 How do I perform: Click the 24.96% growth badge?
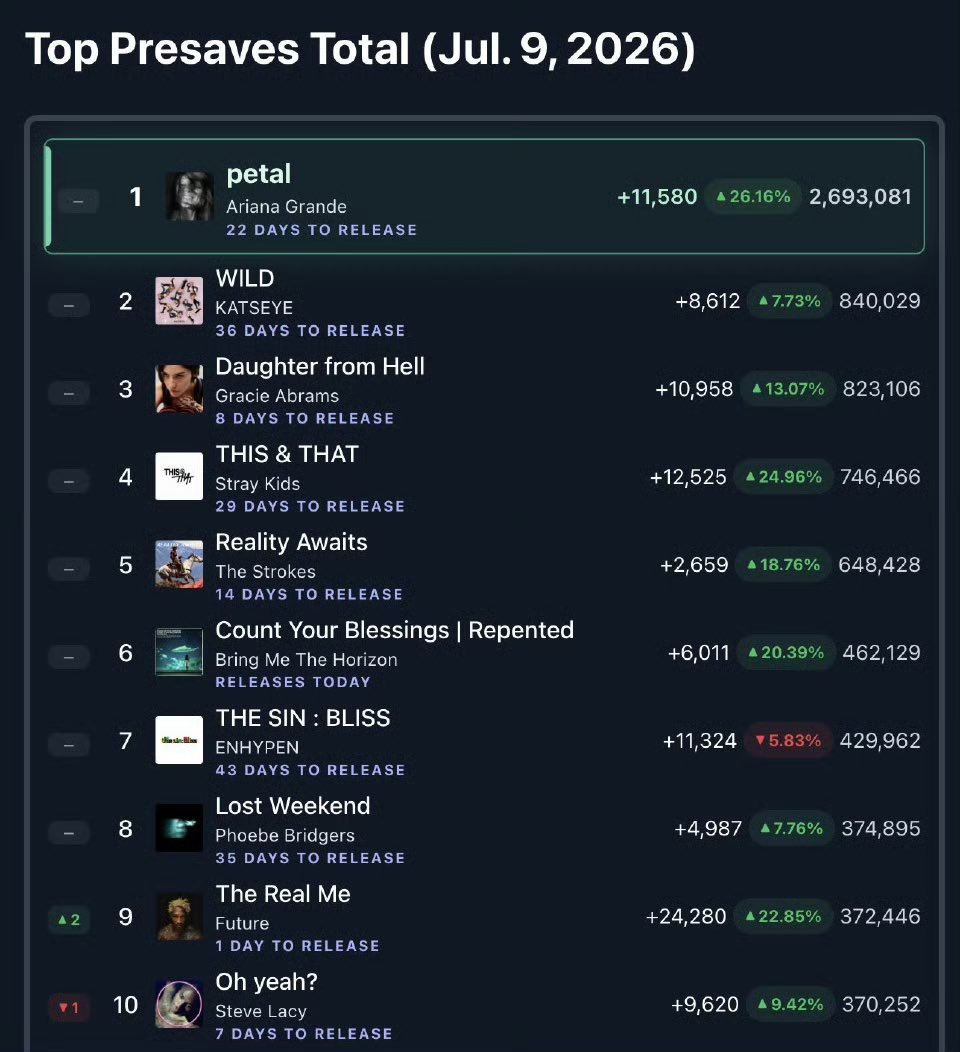tap(784, 476)
